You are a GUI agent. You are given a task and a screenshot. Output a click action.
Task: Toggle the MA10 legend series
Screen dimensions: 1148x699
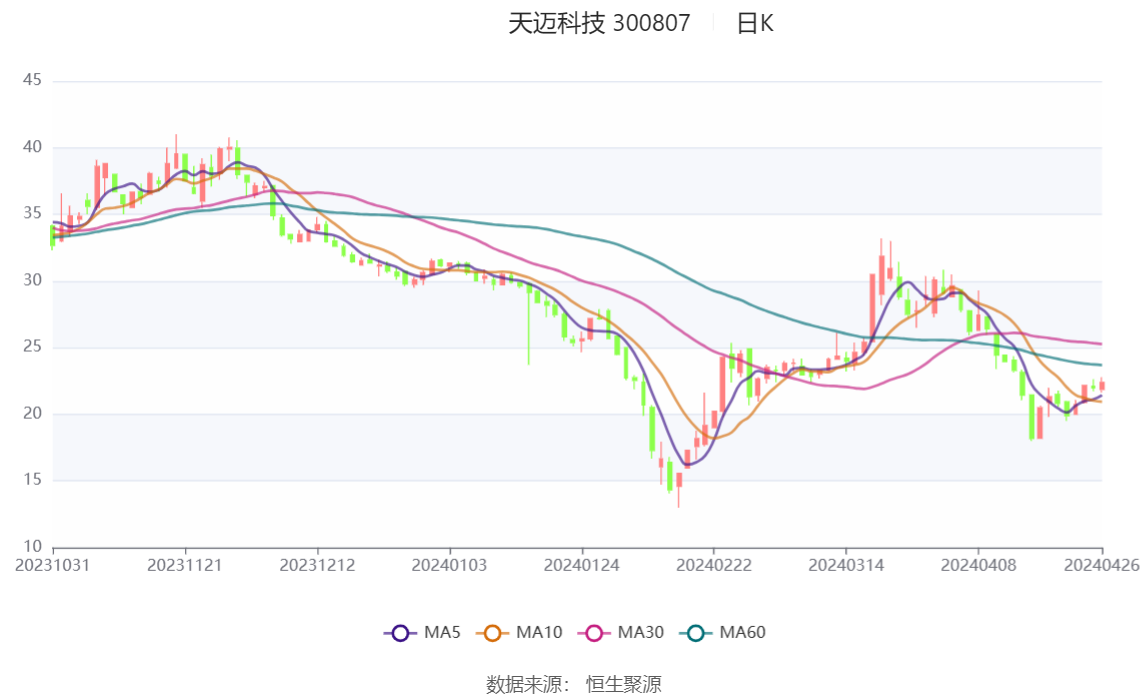[x=519, y=632]
